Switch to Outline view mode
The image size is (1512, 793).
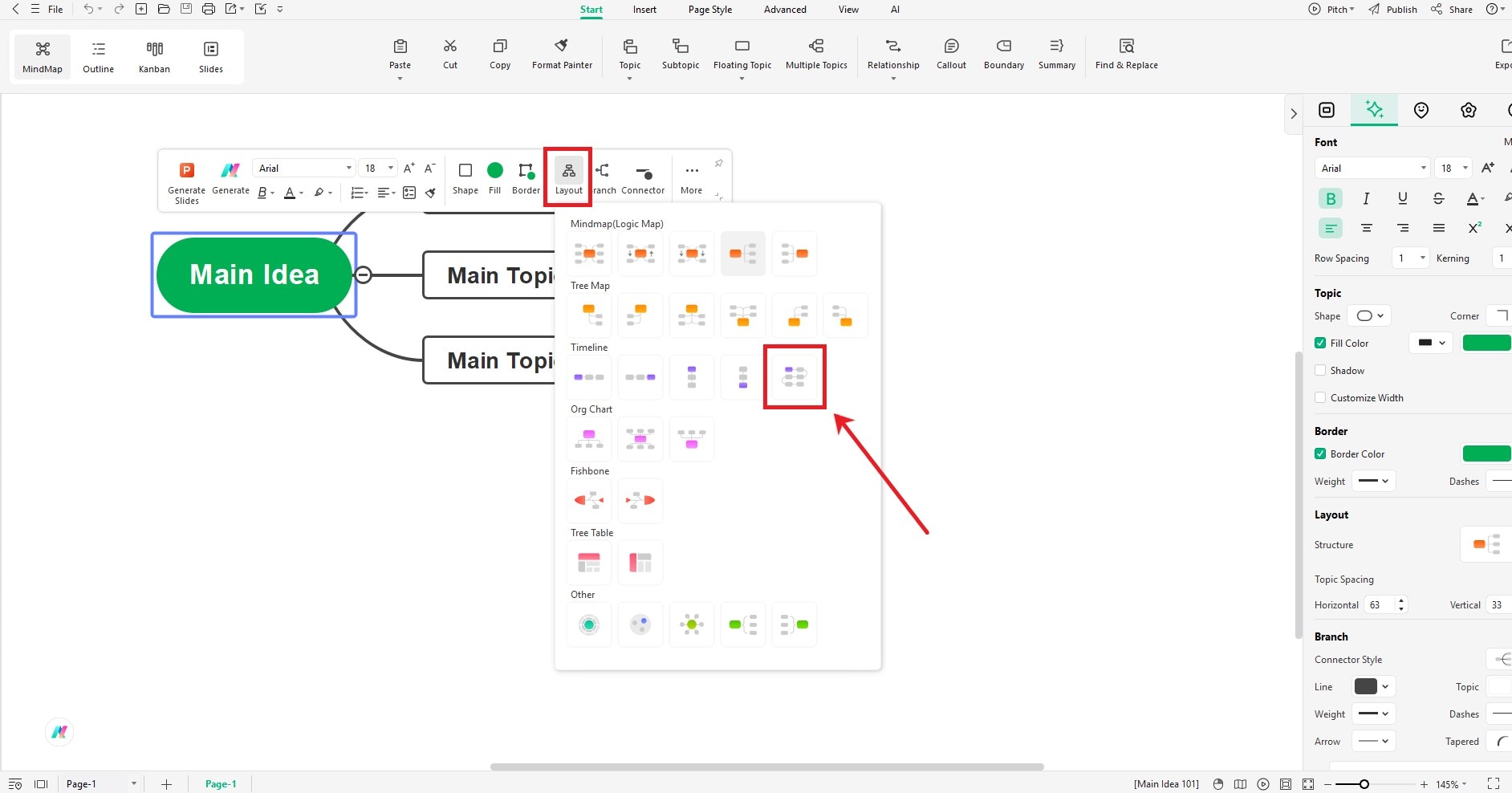click(98, 56)
